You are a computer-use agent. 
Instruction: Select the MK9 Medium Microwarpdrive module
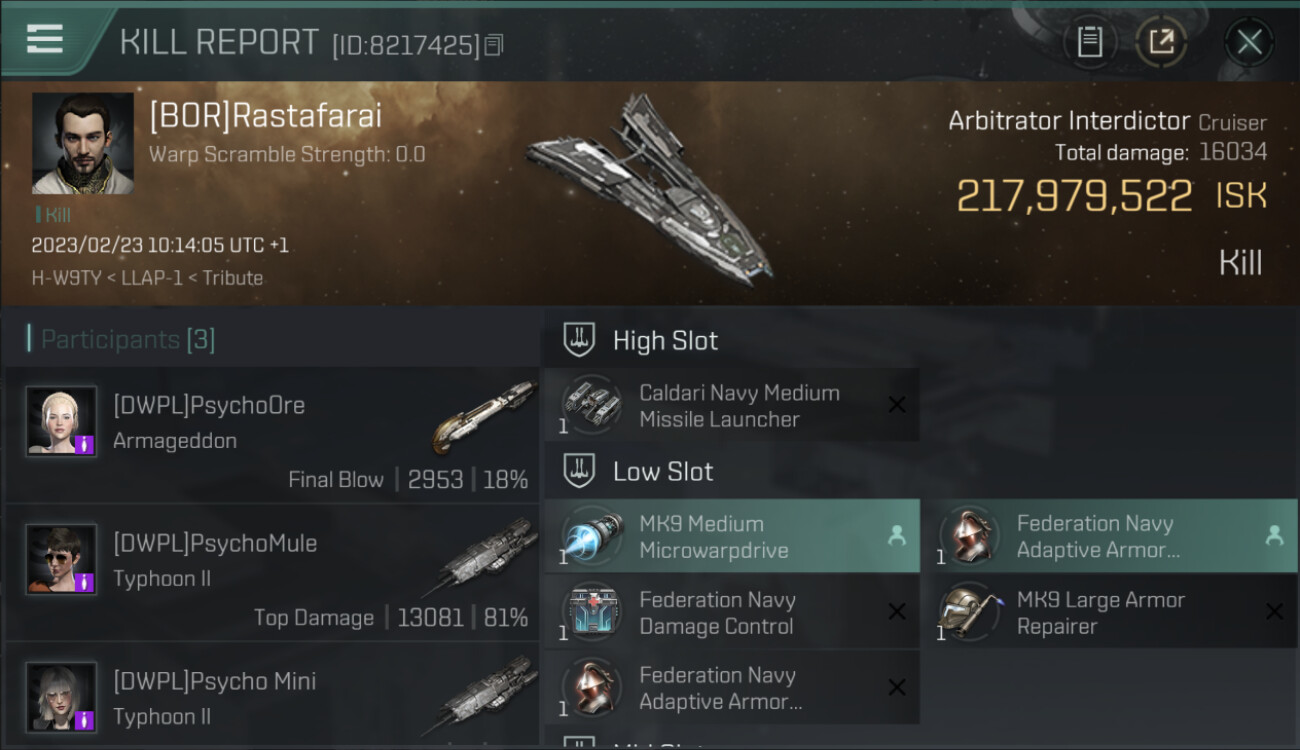731,537
